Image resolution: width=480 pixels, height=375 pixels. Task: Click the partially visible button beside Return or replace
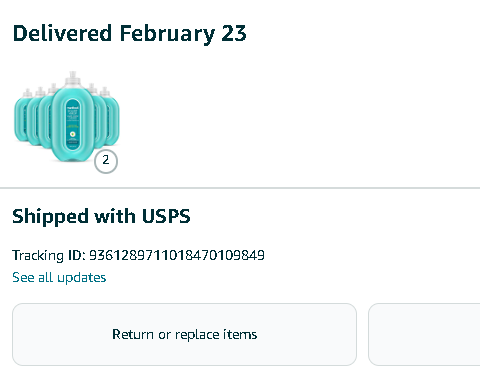coord(424,334)
